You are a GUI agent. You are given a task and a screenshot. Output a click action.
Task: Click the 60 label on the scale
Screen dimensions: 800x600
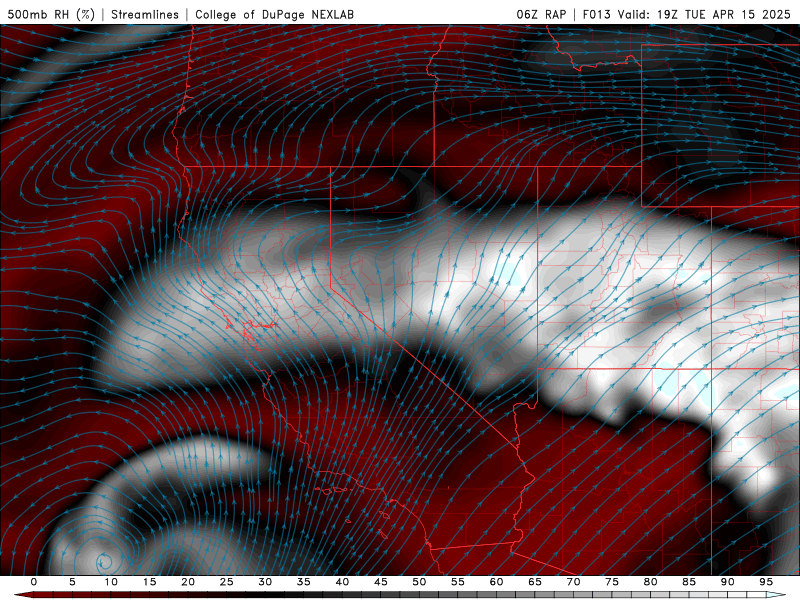[x=496, y=582]
